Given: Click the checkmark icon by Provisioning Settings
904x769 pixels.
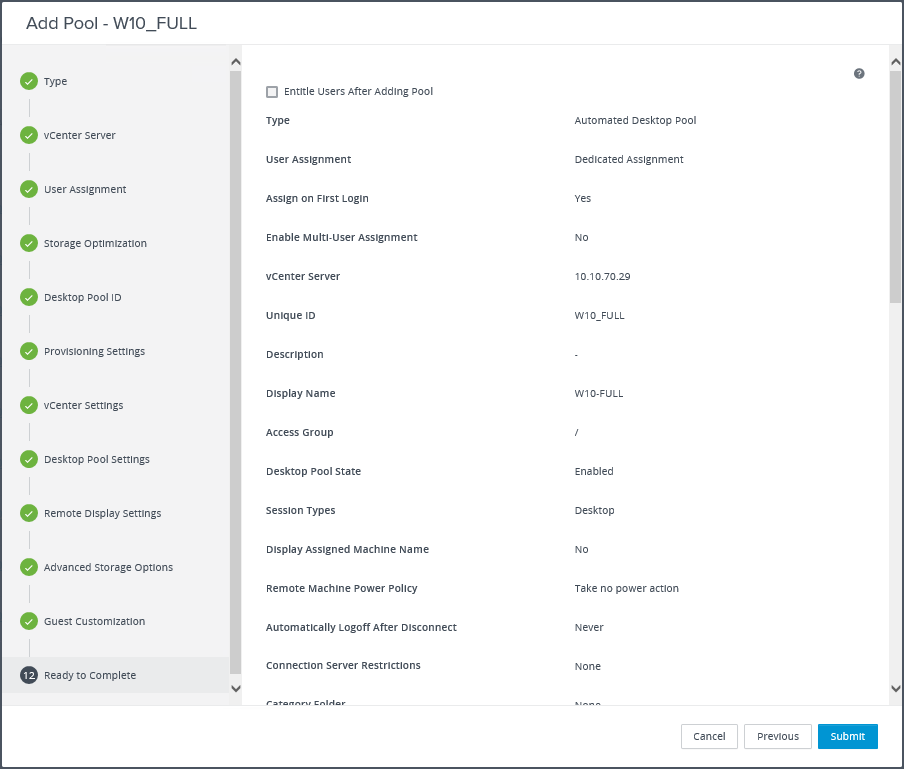Looking at the screenshot, I should [29, 351].
